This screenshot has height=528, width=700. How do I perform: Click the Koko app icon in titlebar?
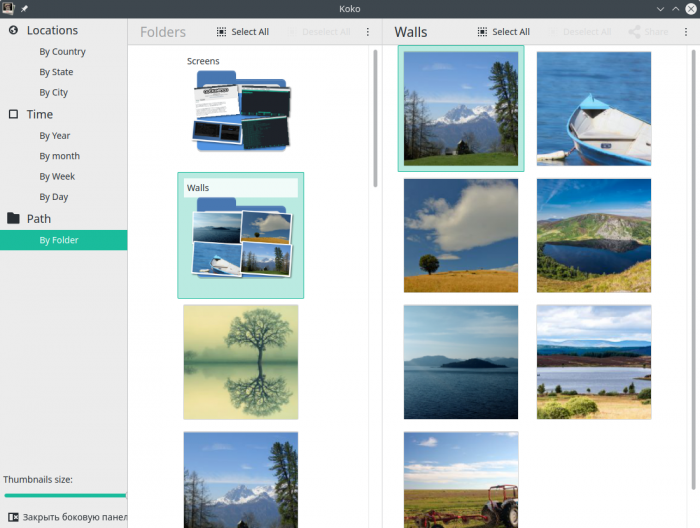[8, 8]
